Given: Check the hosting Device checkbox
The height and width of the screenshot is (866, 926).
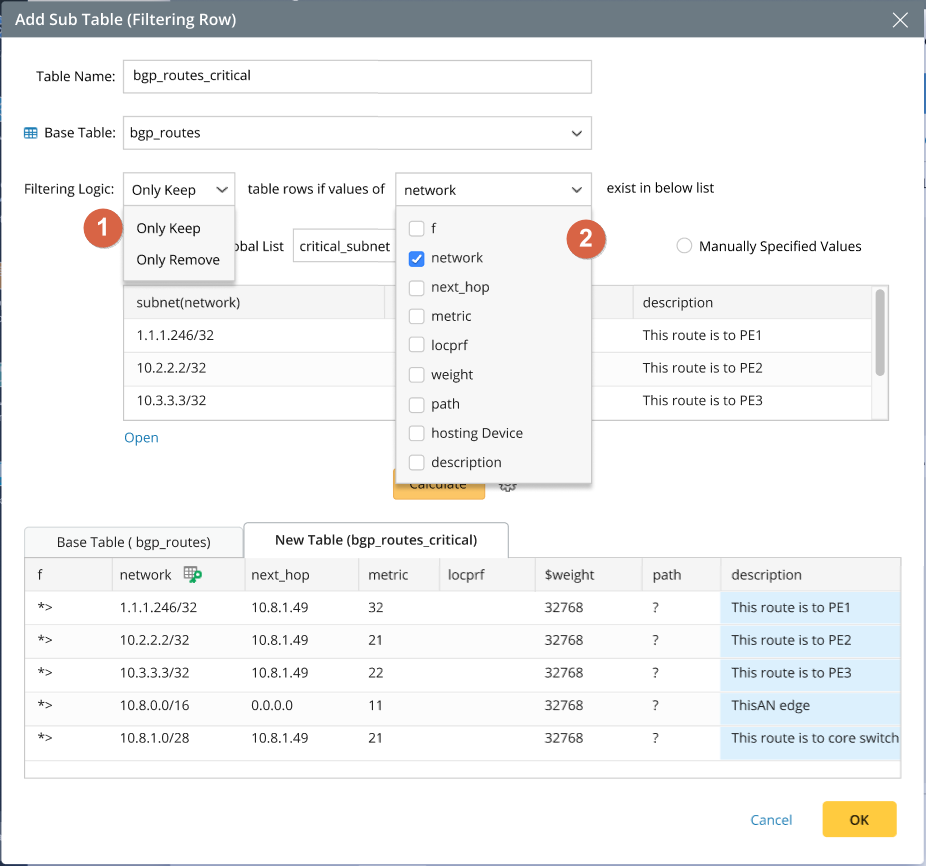Looking at the screenshot, I should 416,434.
